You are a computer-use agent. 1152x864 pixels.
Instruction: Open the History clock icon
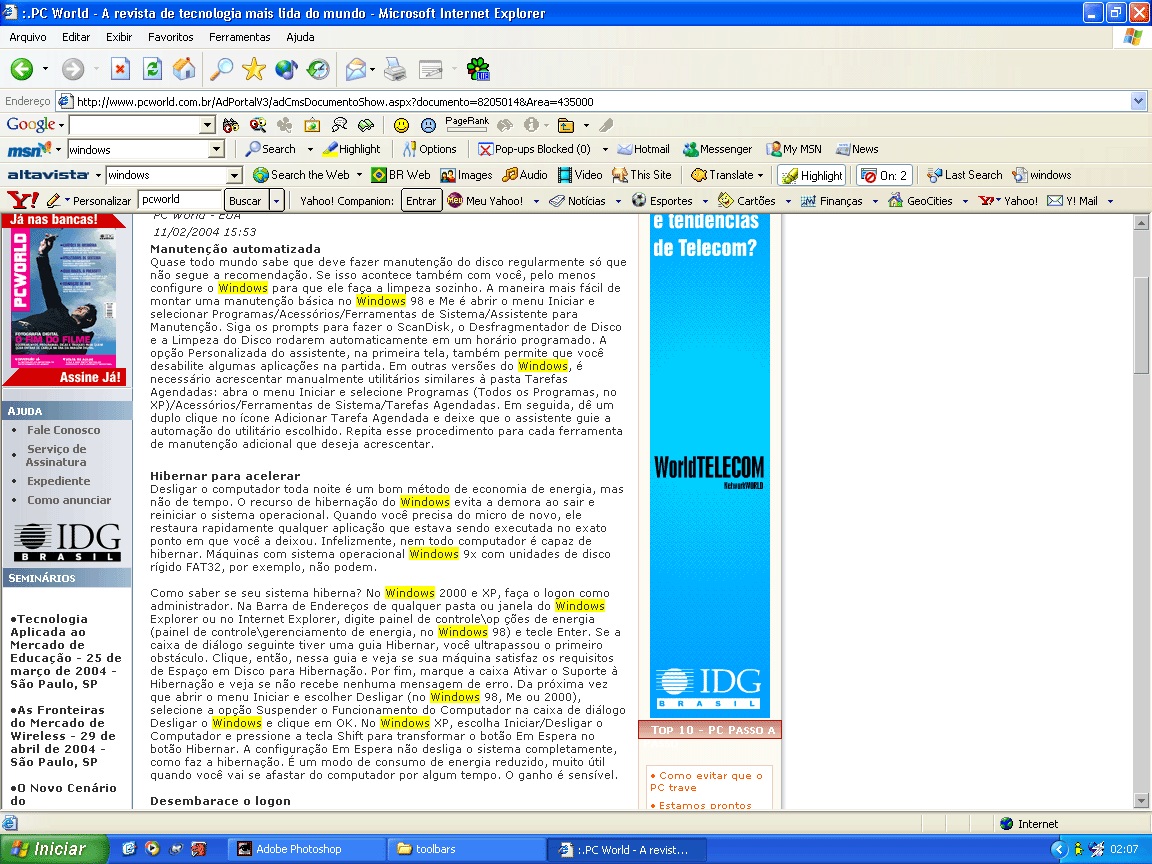coord(318,69)
